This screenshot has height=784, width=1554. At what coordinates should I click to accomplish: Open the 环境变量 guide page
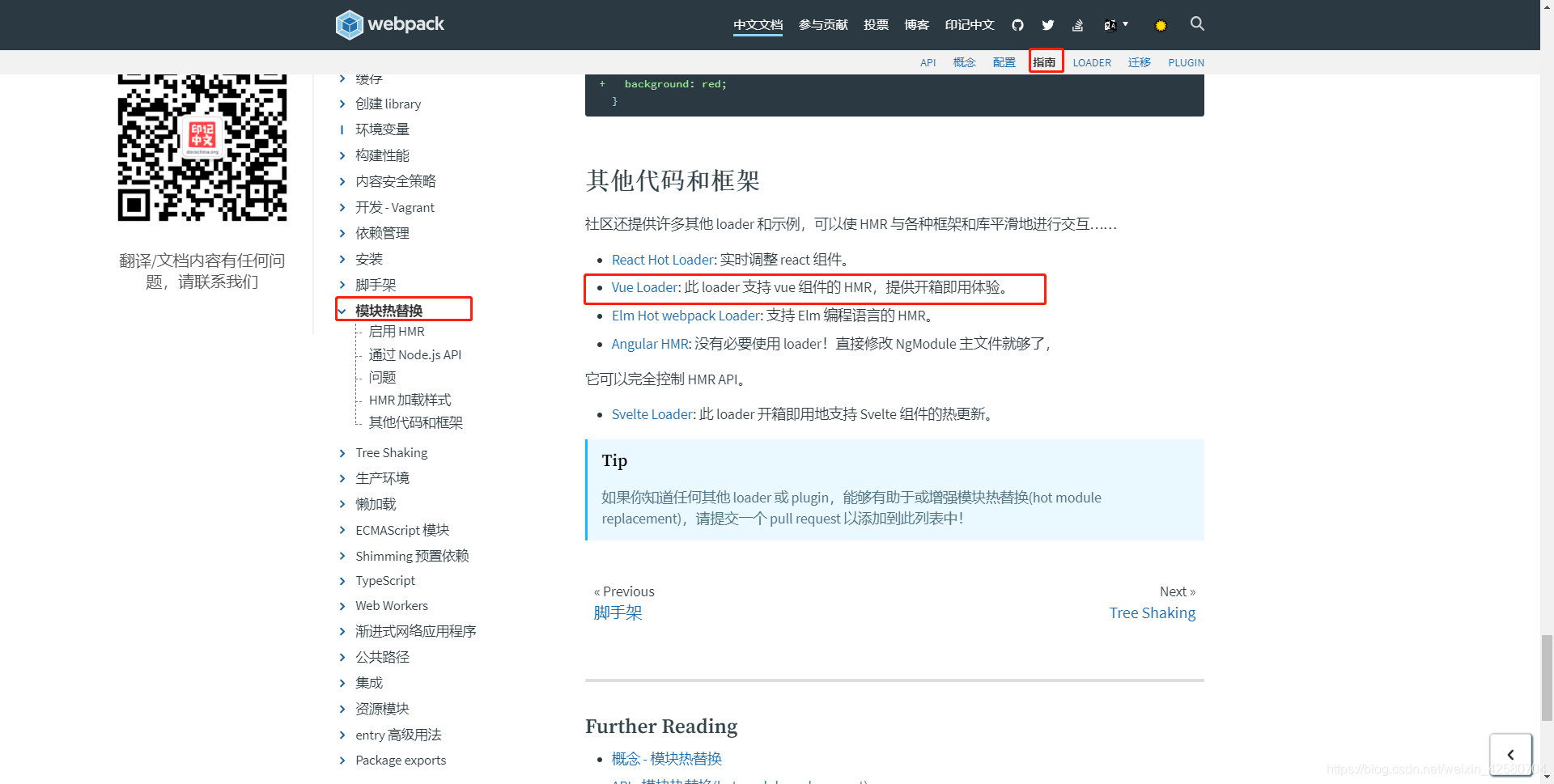click(382, 129)
